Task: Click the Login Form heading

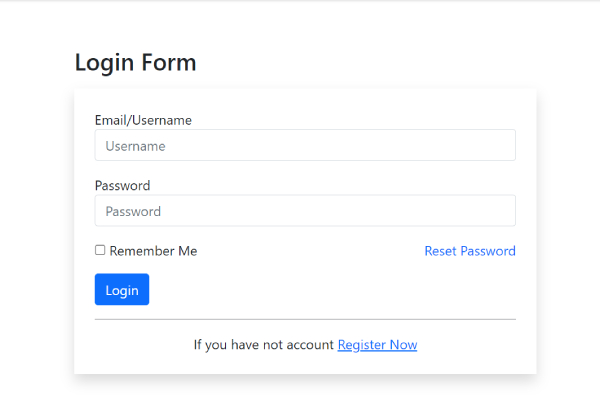Action: coord(135,62)
